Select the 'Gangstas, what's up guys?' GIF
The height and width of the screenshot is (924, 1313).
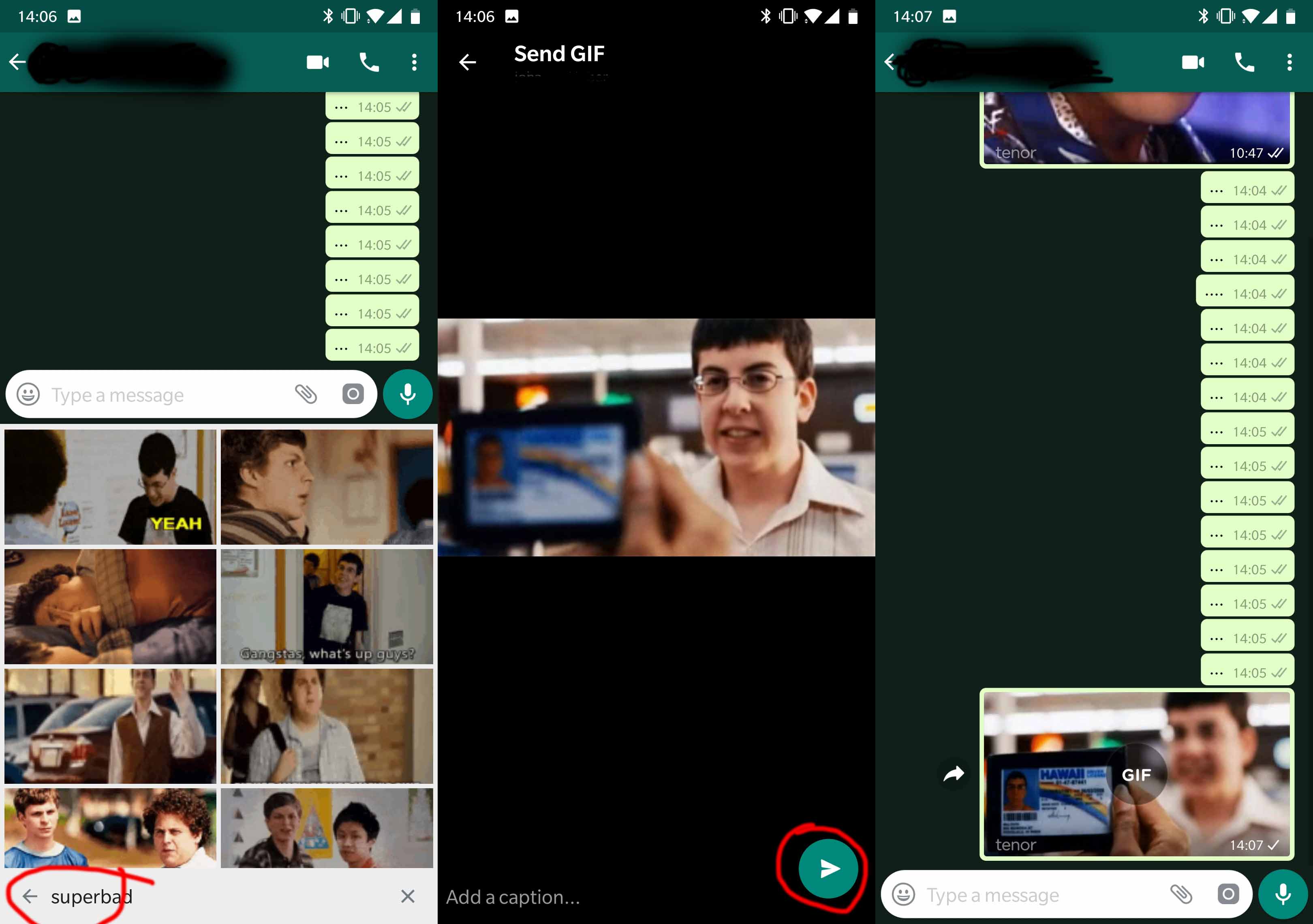pyautogui.click(x=327, y=607)
